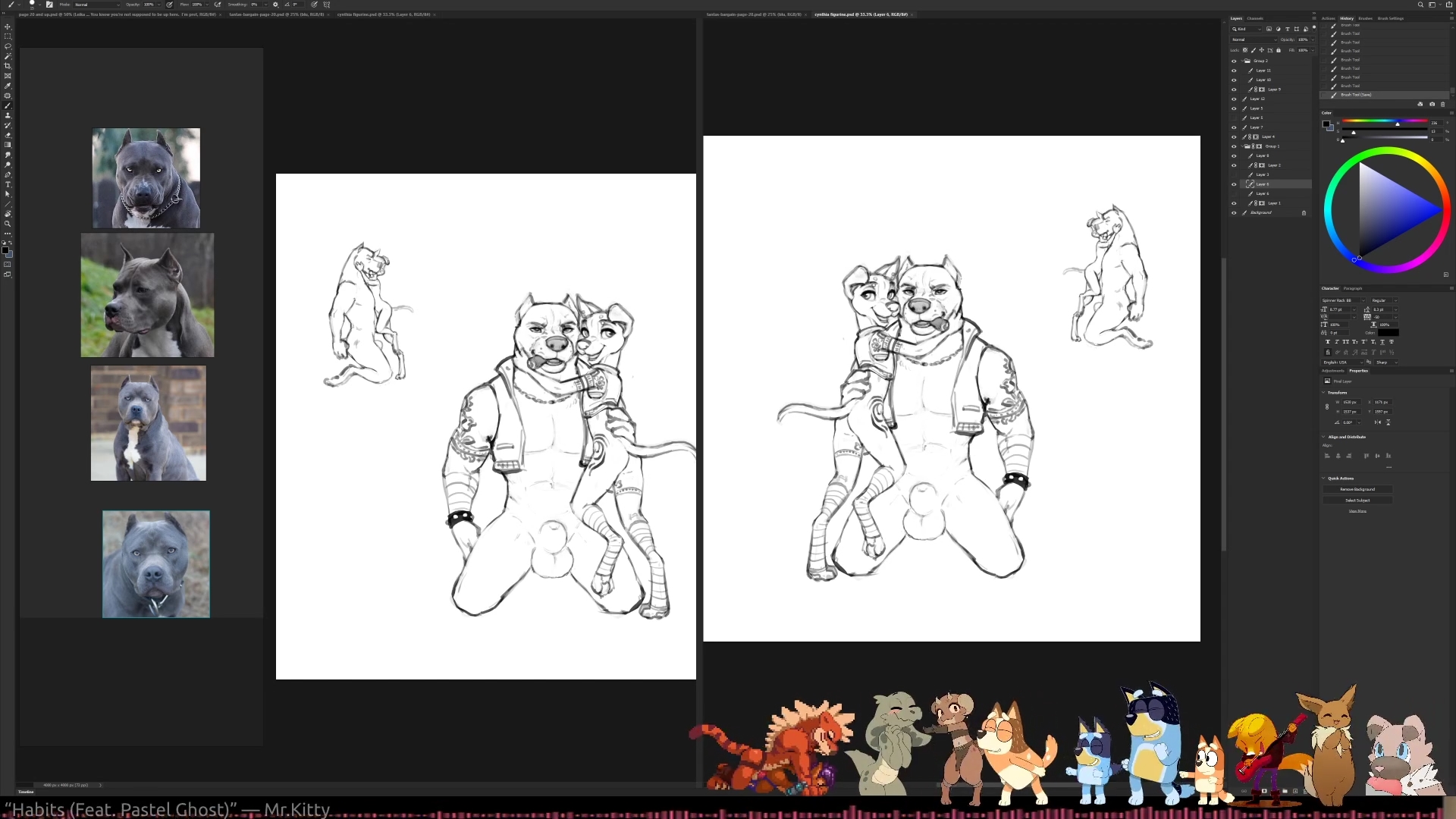
Task: Select the Move tool
Action: click(8, 27)
